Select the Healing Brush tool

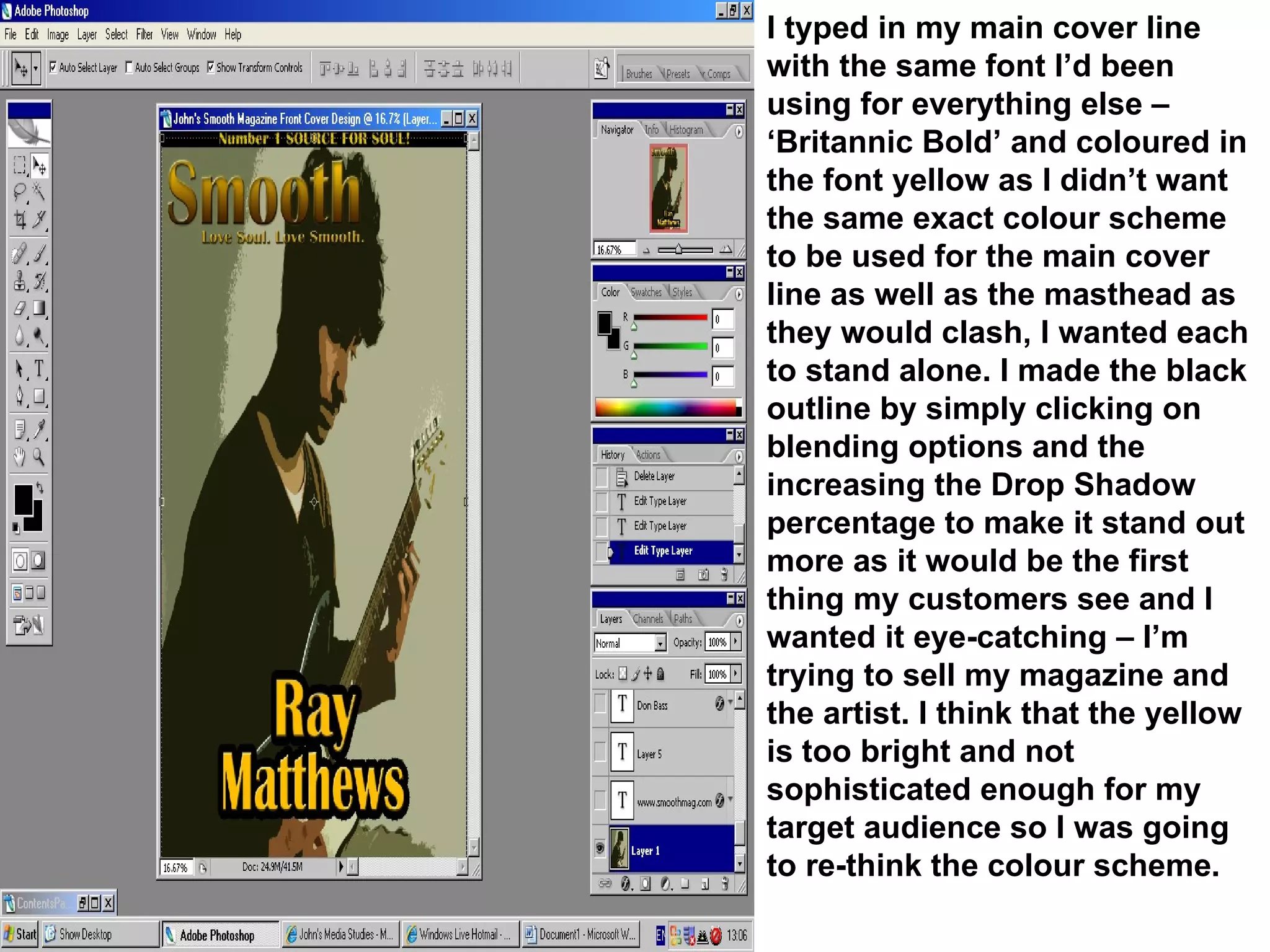click(x=20, y=254)
